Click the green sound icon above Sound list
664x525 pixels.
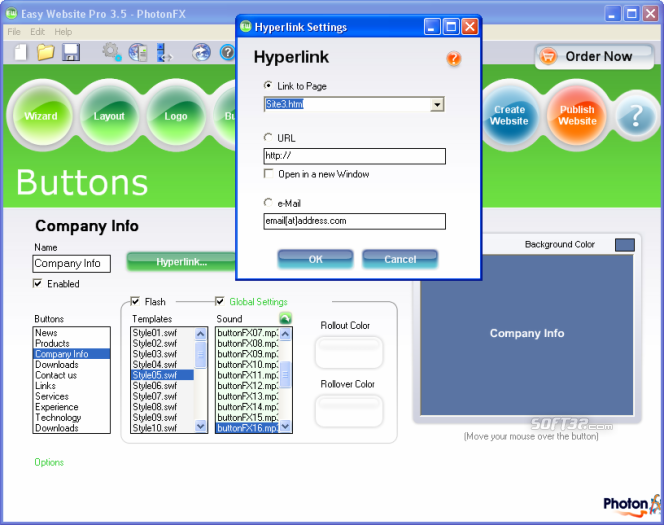(x=285, y=318)
